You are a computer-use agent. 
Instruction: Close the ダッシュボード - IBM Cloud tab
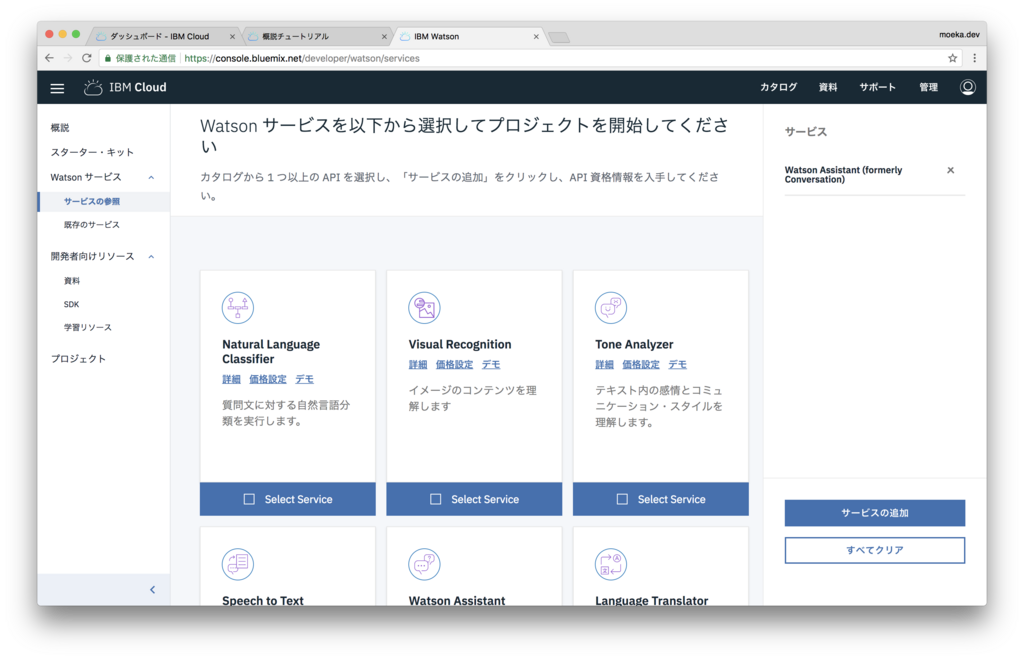coord(232,37)
